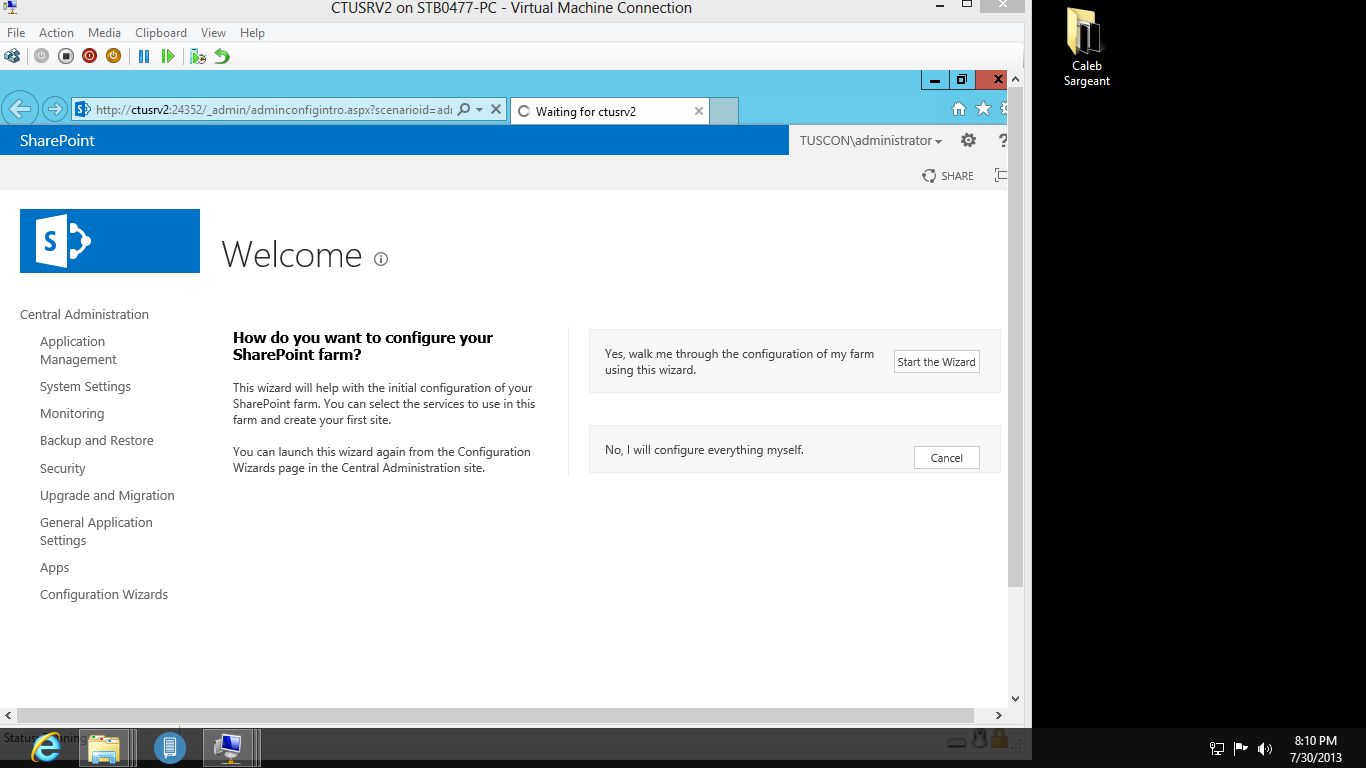Image resolution: width=1366 pixels, height=768 pixels.
Task: Open the Caleb Sargeant desktop folder
Action: pyautogui.click(x=1086, y=47)
